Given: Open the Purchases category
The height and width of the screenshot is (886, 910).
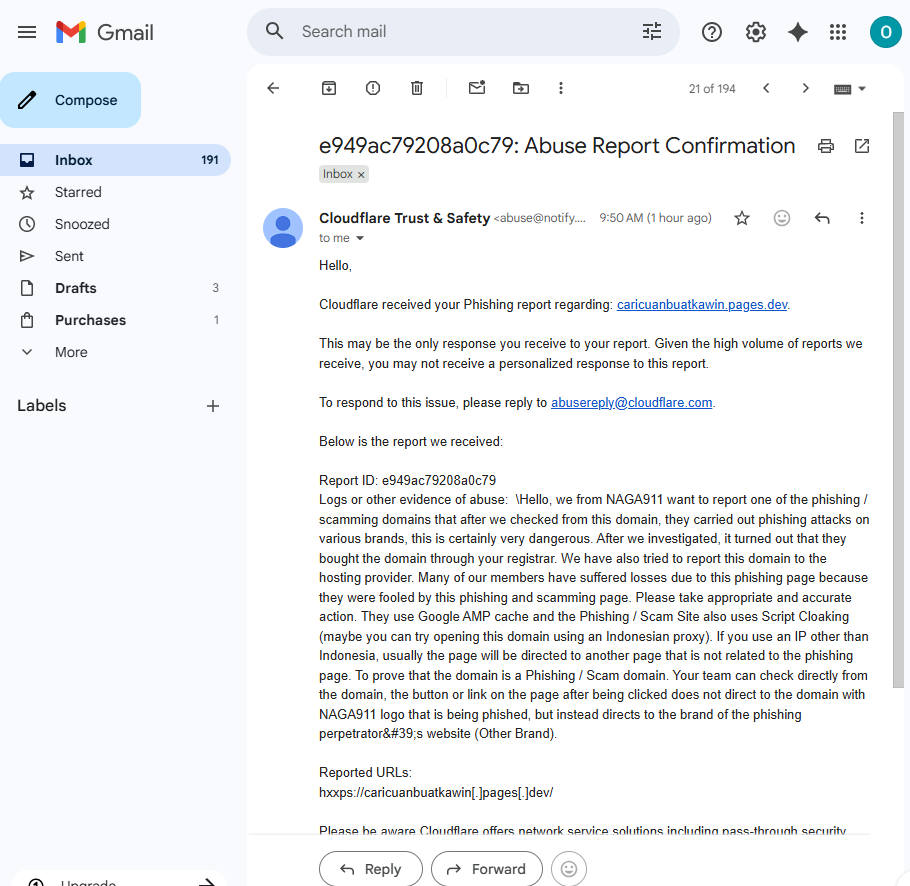Looking at the screenshot, I should point(115,320).
